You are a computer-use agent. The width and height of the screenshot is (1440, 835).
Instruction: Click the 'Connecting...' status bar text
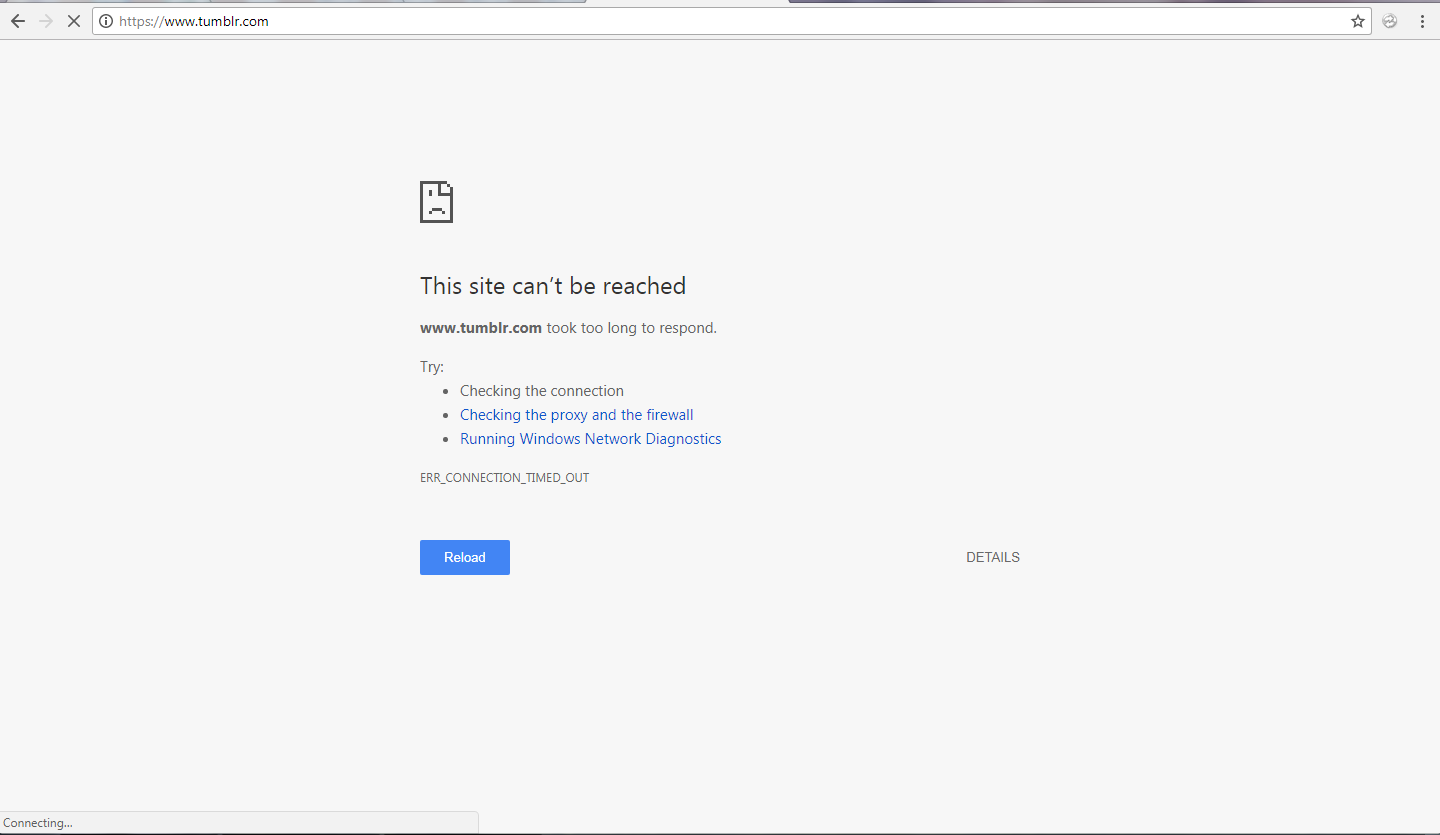[x=38, y=823]
